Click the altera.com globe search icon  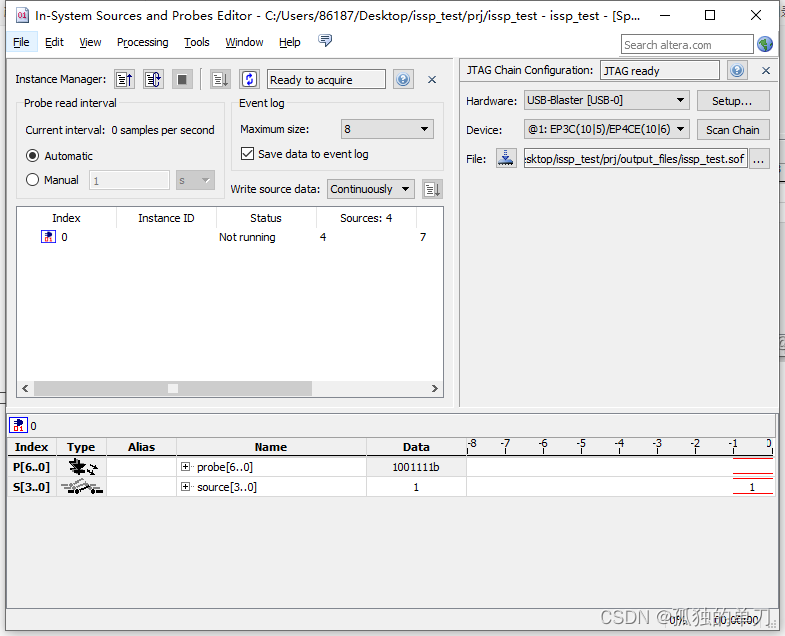(765, 45)
